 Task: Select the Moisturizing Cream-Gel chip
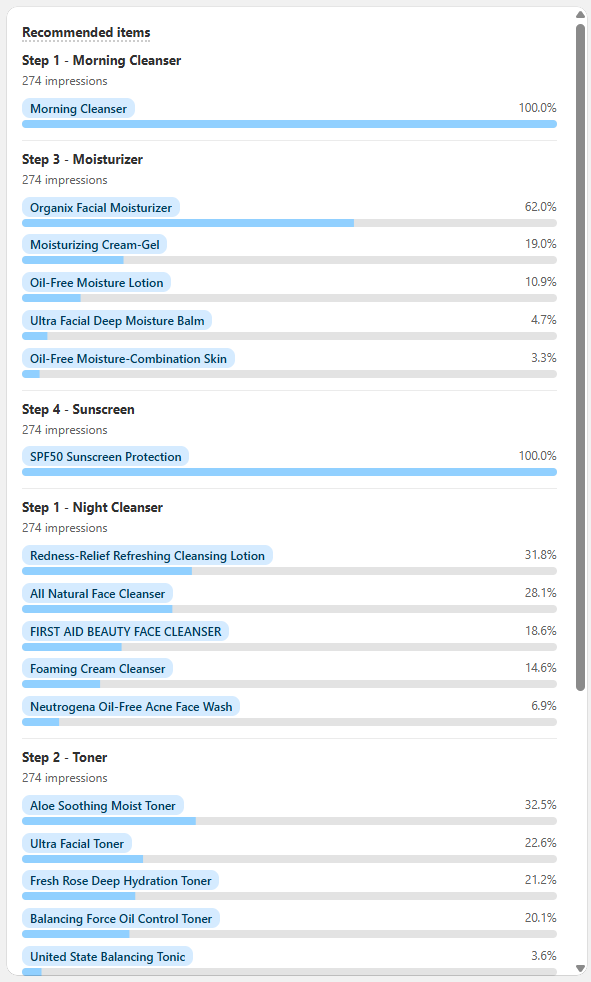94,244
